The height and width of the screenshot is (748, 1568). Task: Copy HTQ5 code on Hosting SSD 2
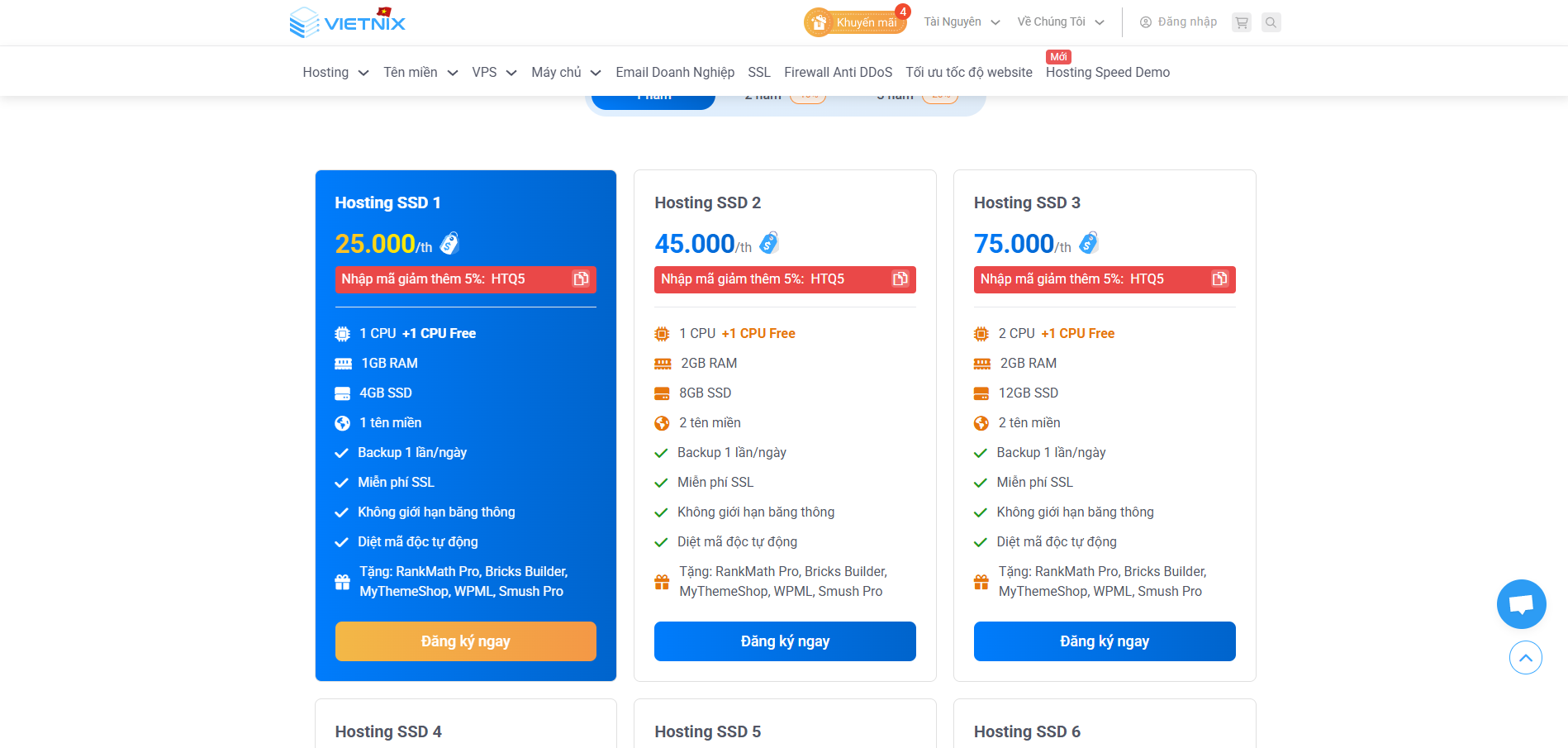(x=900, y=279)
